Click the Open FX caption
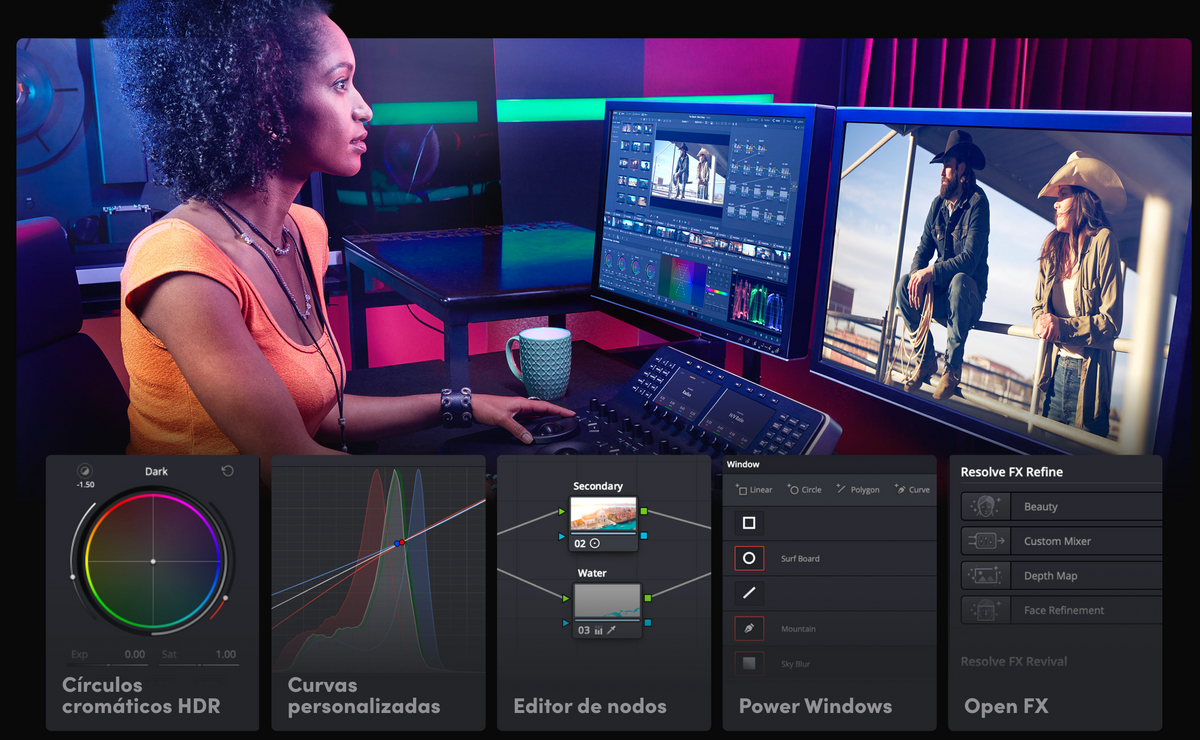The height and width of the screenshot is (740, 1200). pos(1006,706)
